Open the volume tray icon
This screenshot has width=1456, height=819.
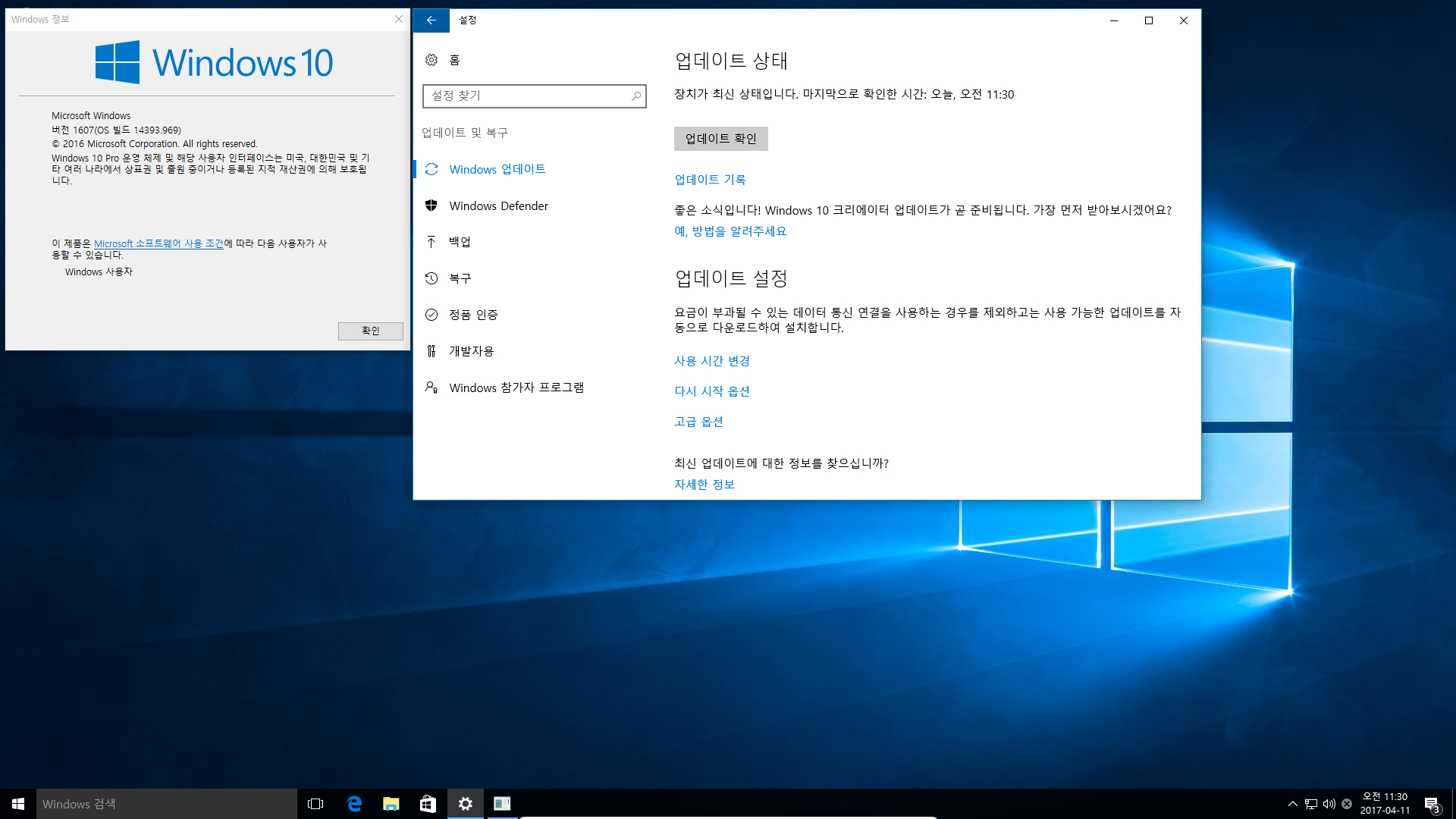point(1329,804)
